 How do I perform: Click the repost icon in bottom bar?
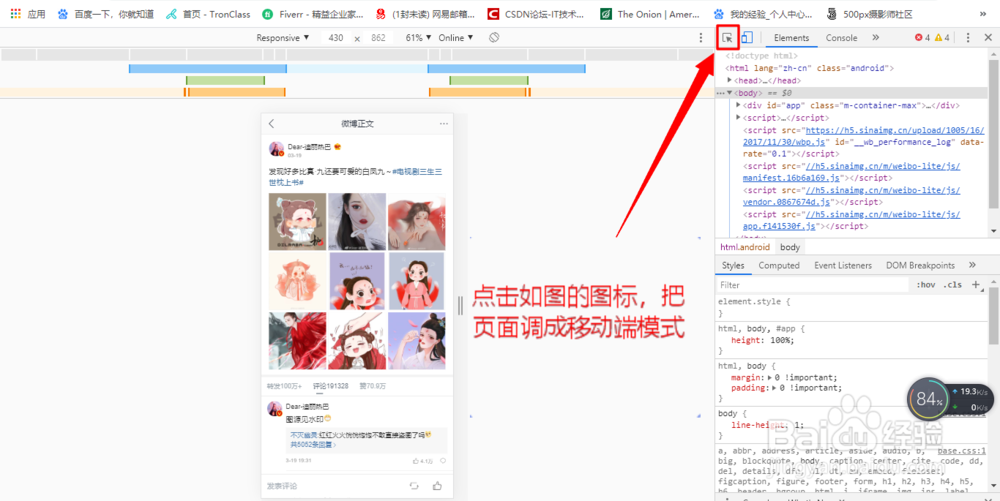[x=414, y=486]
